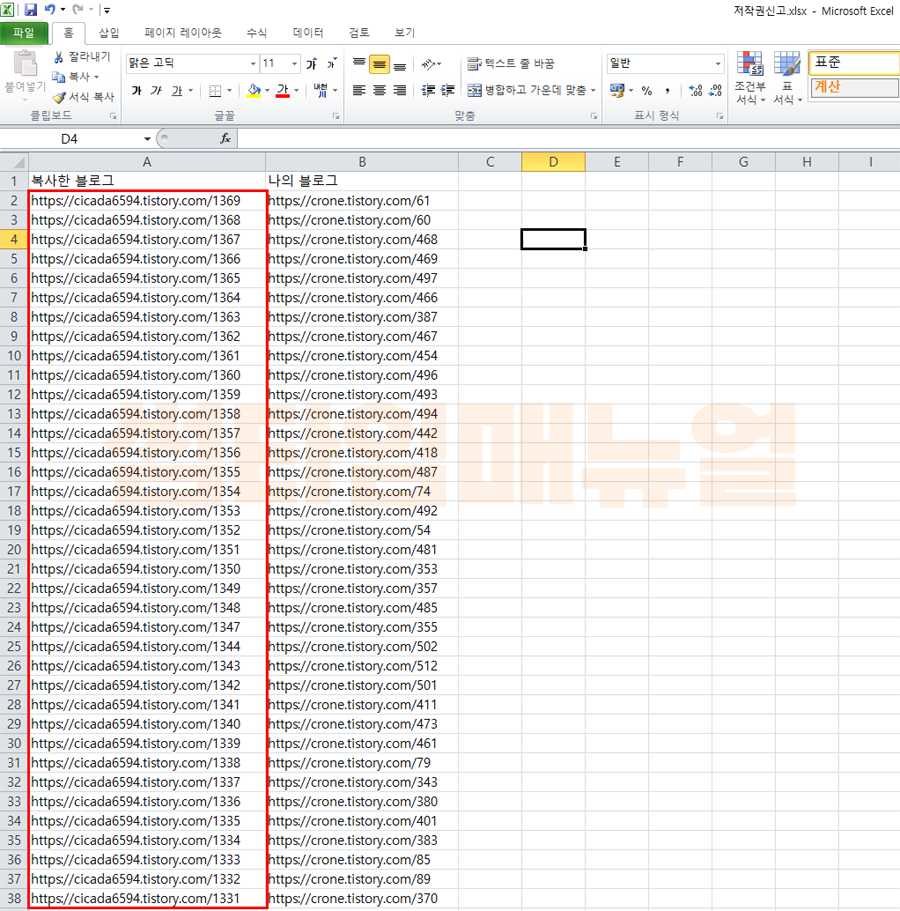The image size is (900, 911).
Task: Expand the Undo history dropdown
Action: pyautogui.click(x=63, y=9)
